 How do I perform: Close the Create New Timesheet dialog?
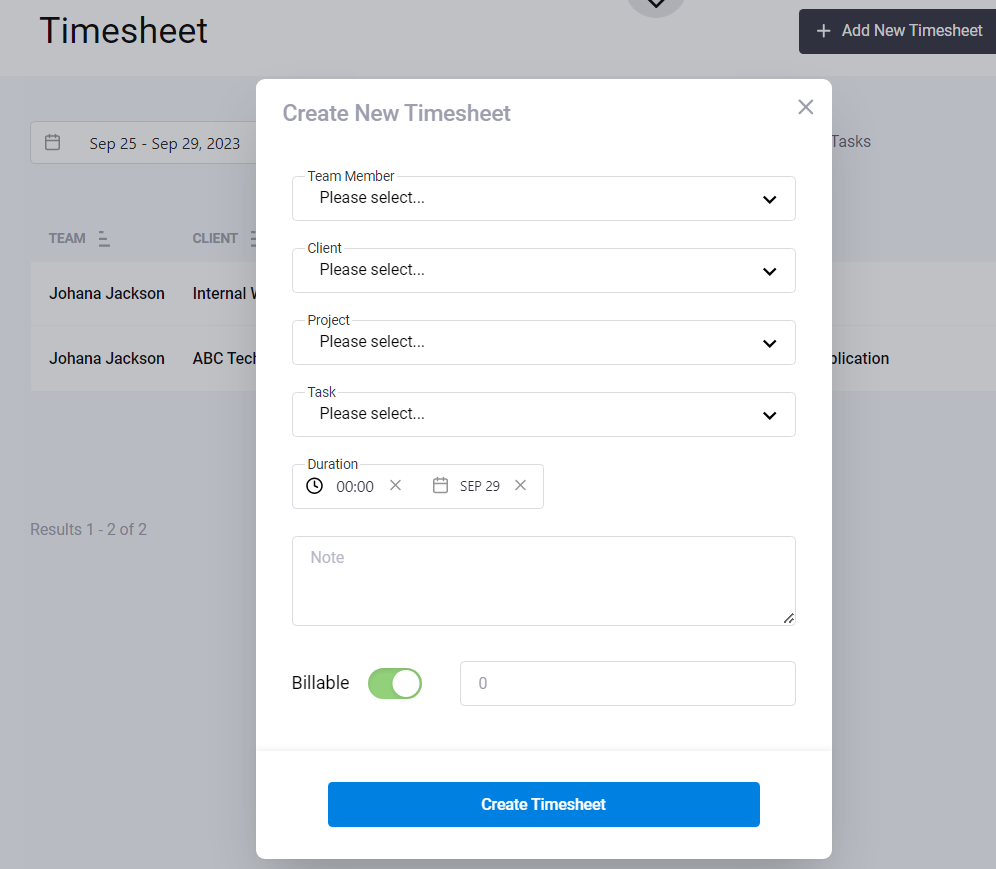(x=805, y=107)
